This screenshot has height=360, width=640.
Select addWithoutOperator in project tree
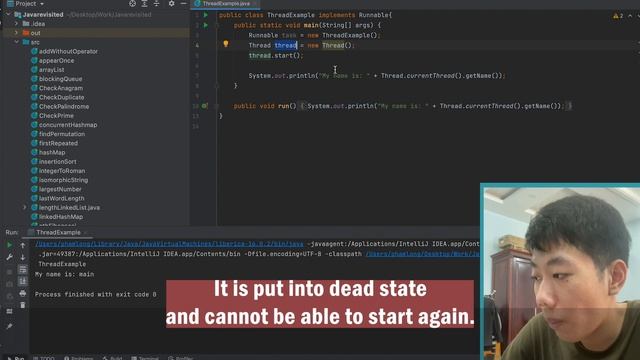click(68, 51)
